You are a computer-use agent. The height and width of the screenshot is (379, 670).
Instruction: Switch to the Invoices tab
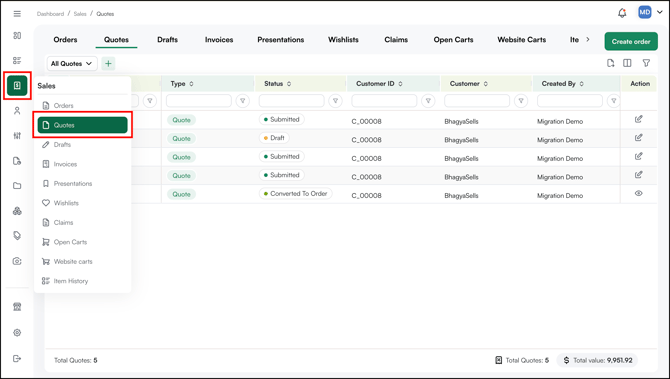[x=219, y=40]
